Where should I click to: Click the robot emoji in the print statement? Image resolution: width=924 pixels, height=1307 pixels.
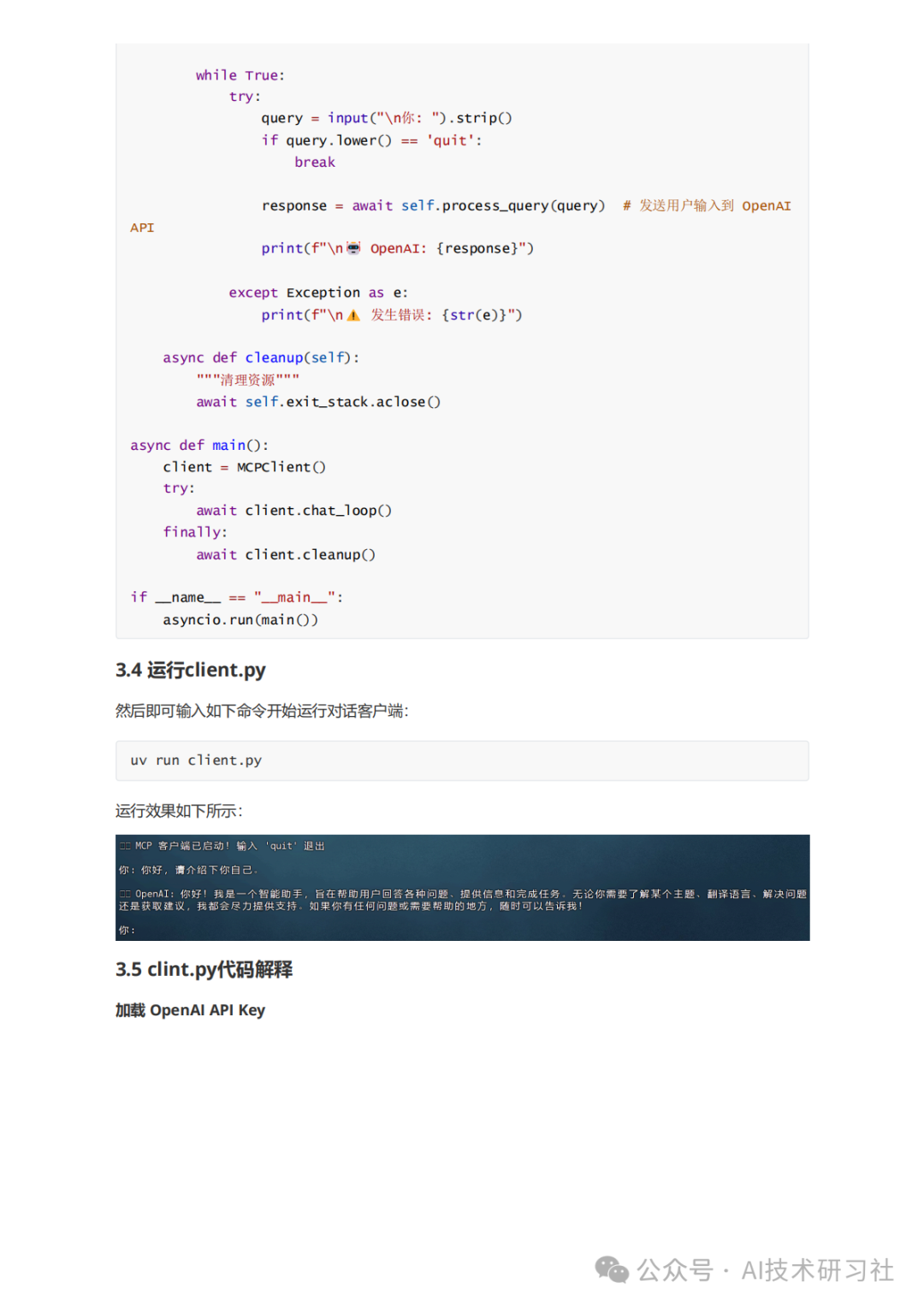[x=353, y=248]
